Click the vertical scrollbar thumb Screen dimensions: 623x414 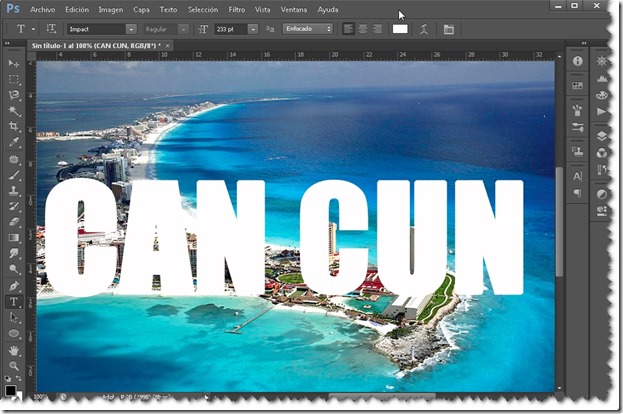pos(559,222)
